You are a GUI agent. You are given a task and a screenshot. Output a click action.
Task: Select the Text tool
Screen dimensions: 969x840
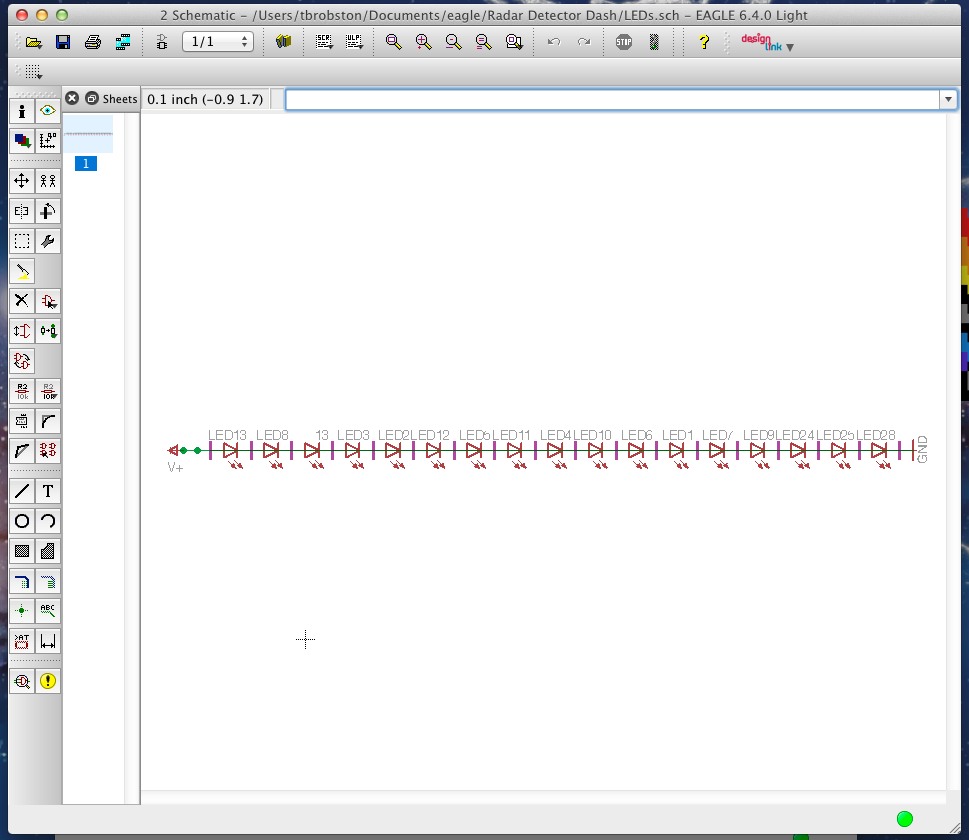click(x=48, y=491)
